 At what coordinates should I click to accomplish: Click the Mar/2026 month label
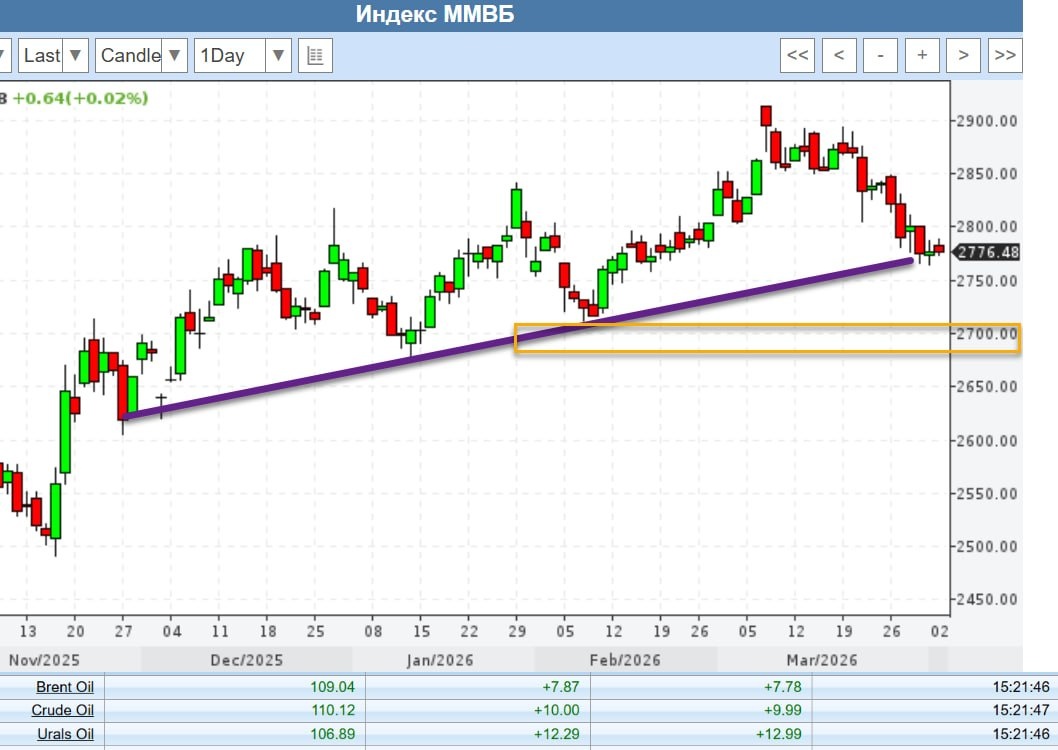[x=822, y=660]
